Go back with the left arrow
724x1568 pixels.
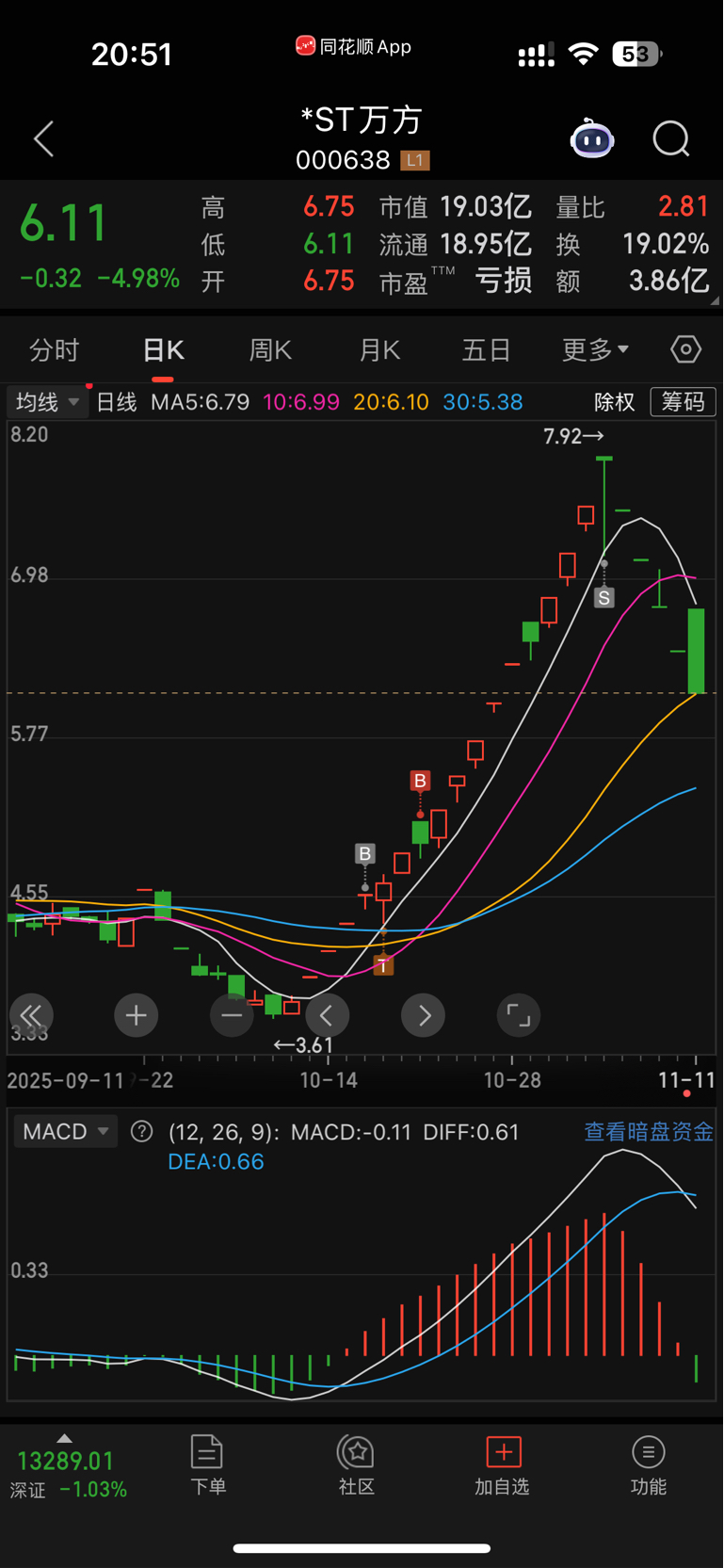coord(43,139)
